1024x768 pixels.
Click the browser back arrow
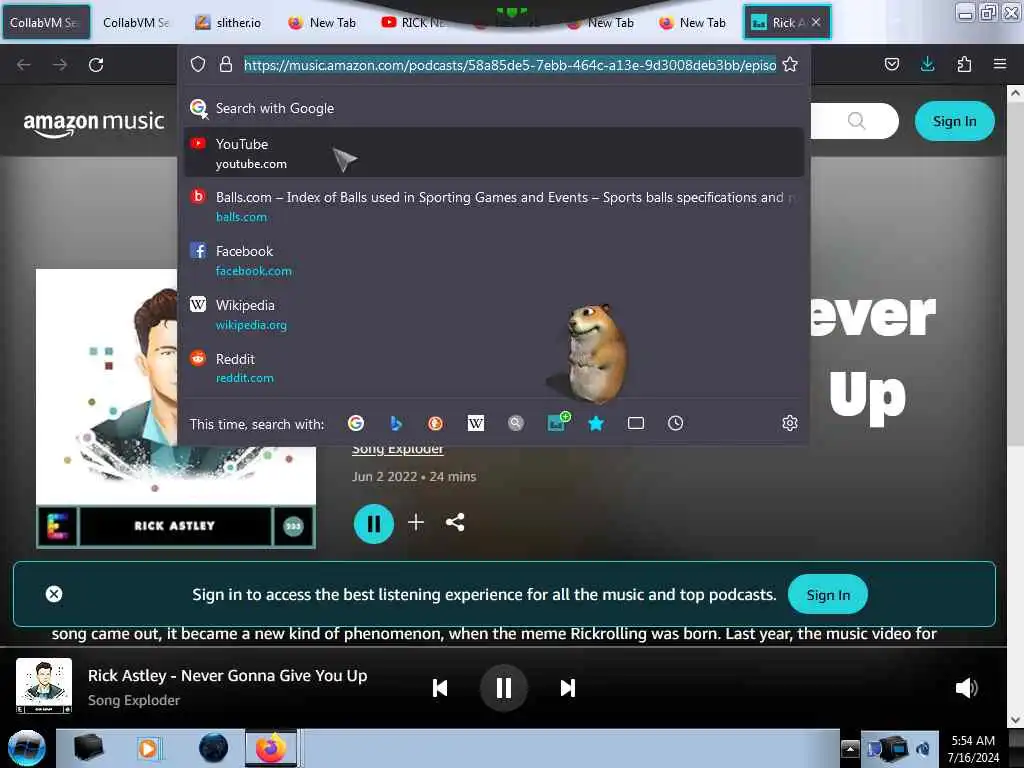[x=24, y=65]
